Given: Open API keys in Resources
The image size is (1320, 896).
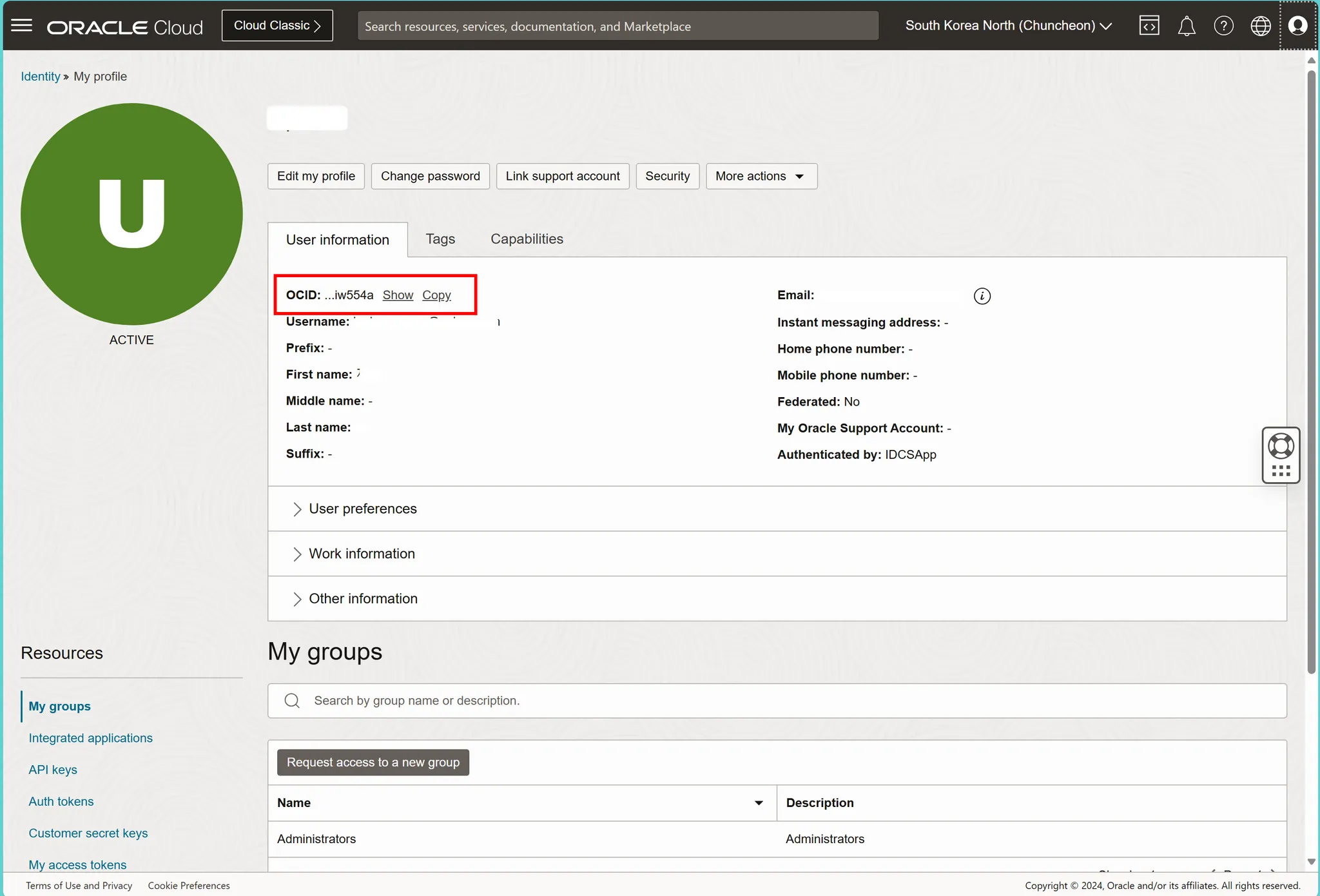Looking at the screenshot, I should click(x=53, y=770).
